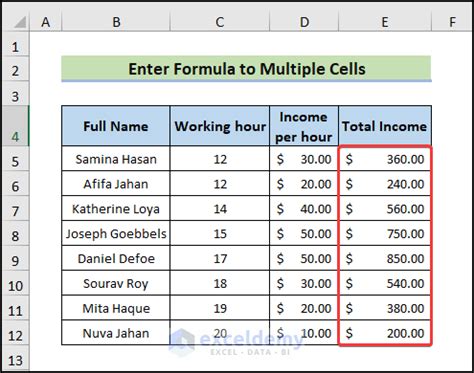Select row 6 header
The image size is (474, 373).
click(x=15, y=184)
